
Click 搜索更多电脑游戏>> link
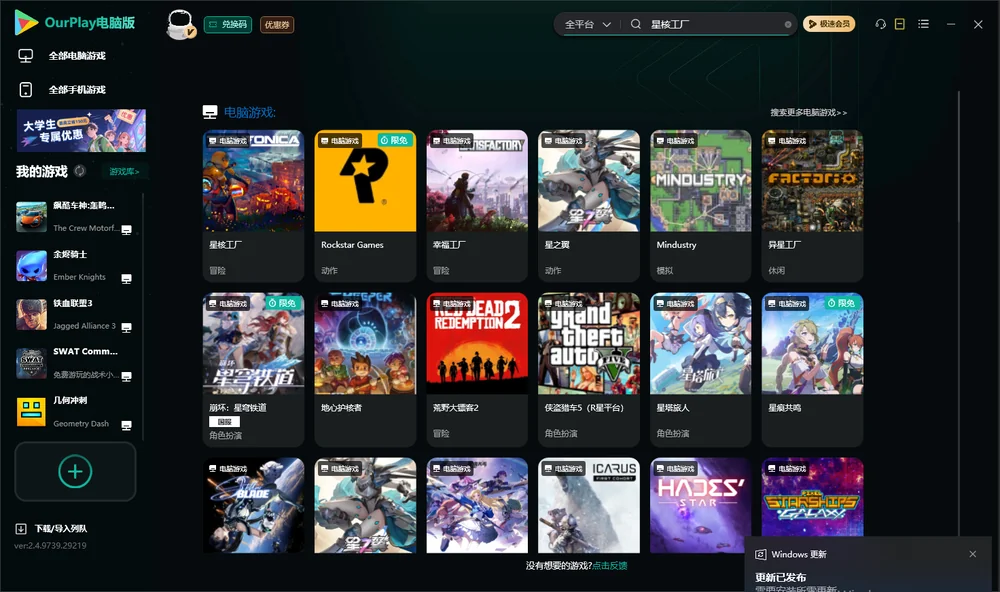point(809,112)
